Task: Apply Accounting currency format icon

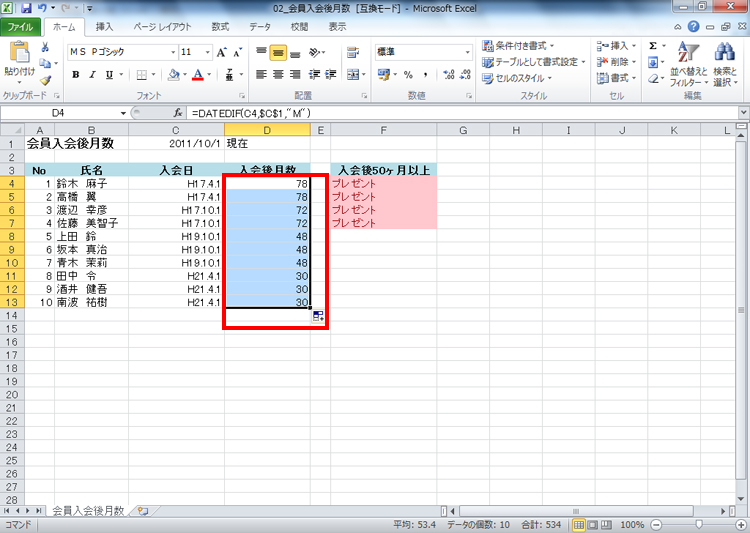Action: click(x=383, y=75)
